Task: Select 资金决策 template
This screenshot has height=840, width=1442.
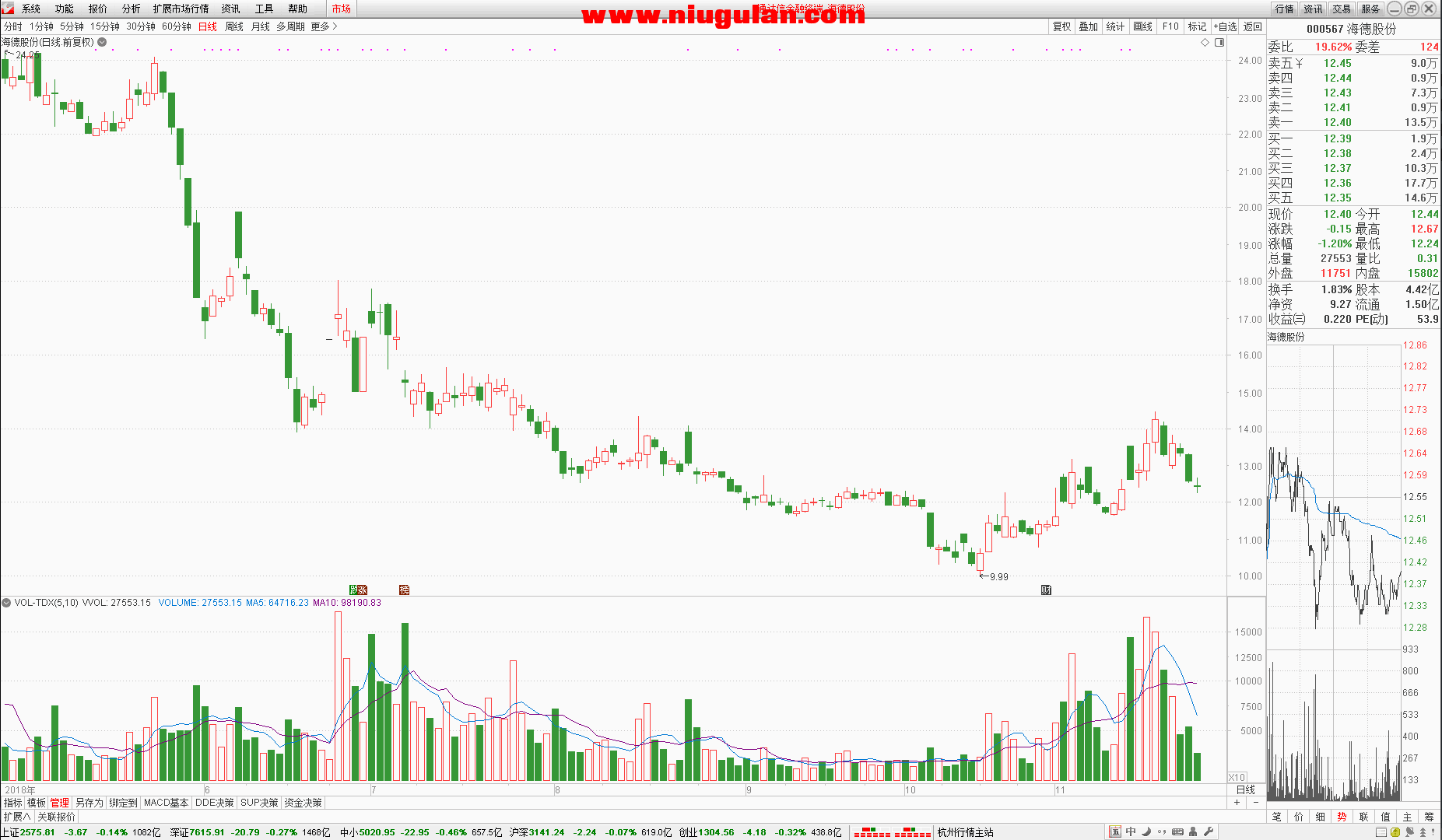Action: 303,803
